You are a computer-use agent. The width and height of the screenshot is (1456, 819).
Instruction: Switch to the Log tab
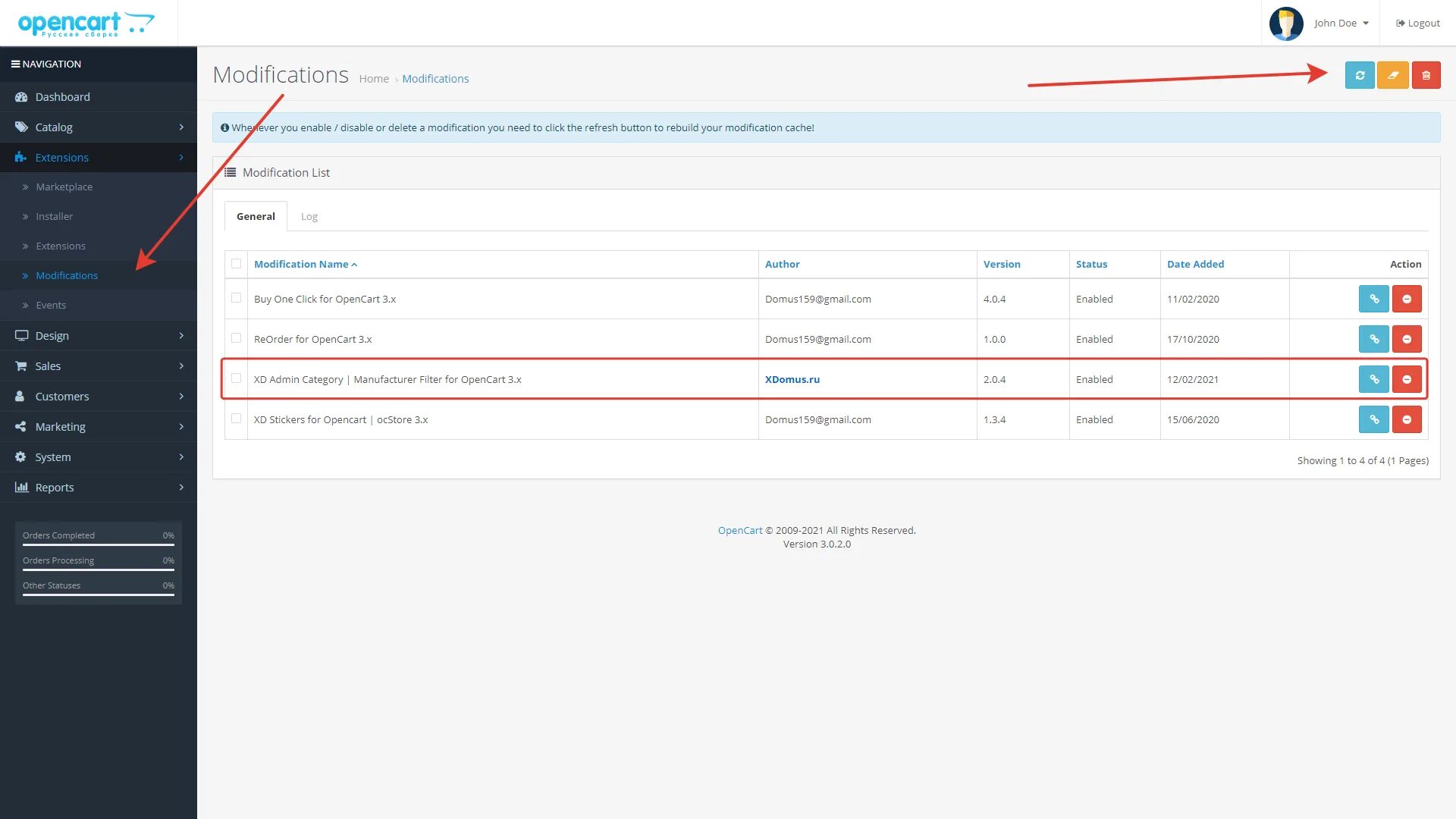coord(309,217)
